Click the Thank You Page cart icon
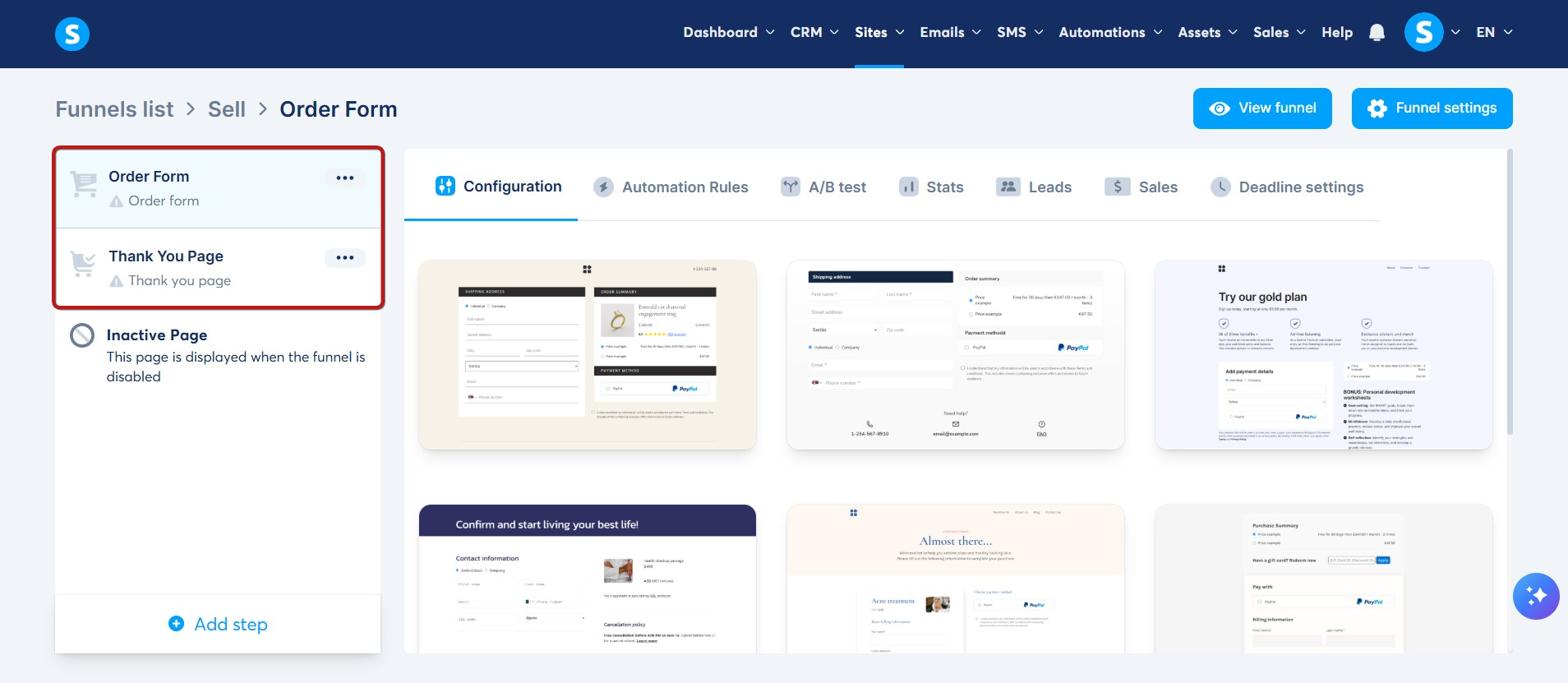Image resolution: width=1568 pixels, height=683 pixels. (84, 264)
